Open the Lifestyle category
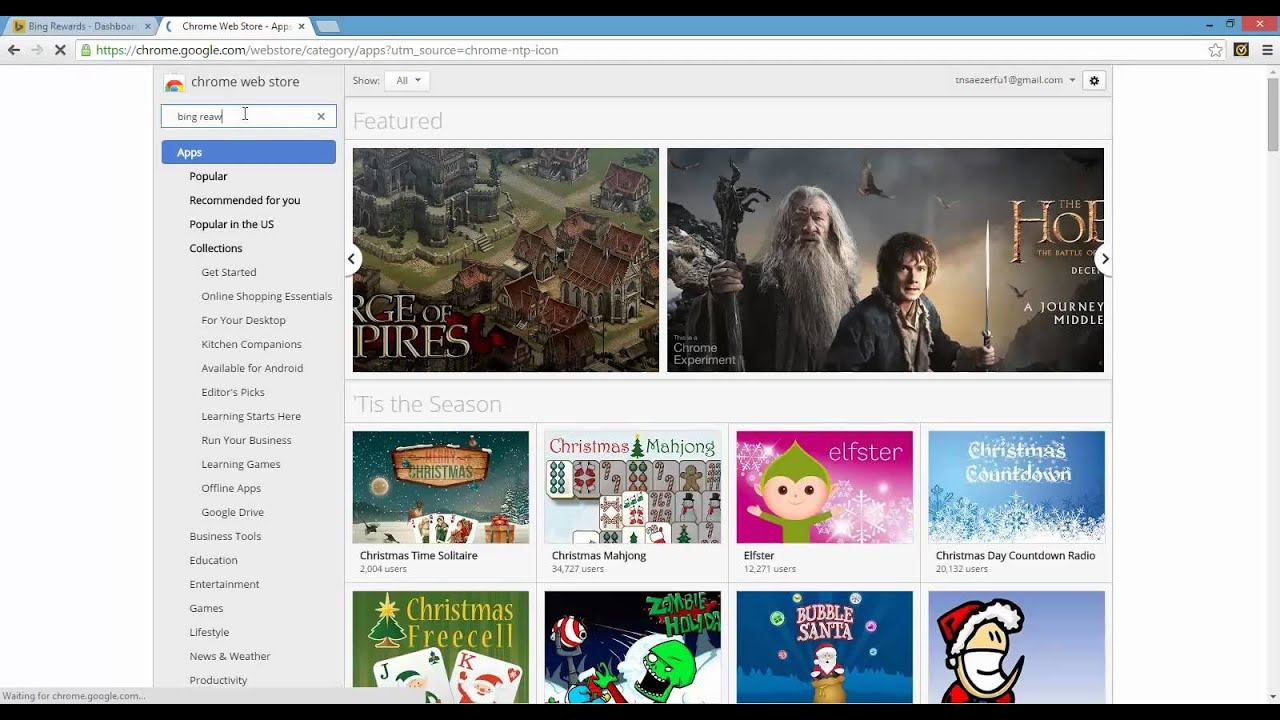Screen dimensions: 1280x720 coord(209,632)
